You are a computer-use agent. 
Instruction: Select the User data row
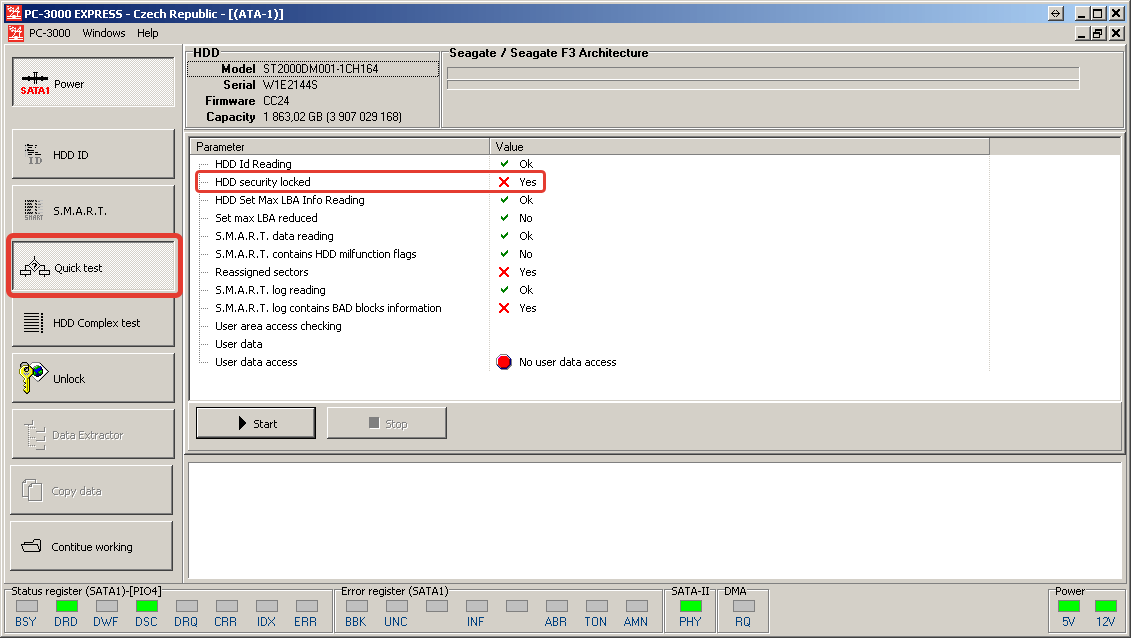coord(589,344)
